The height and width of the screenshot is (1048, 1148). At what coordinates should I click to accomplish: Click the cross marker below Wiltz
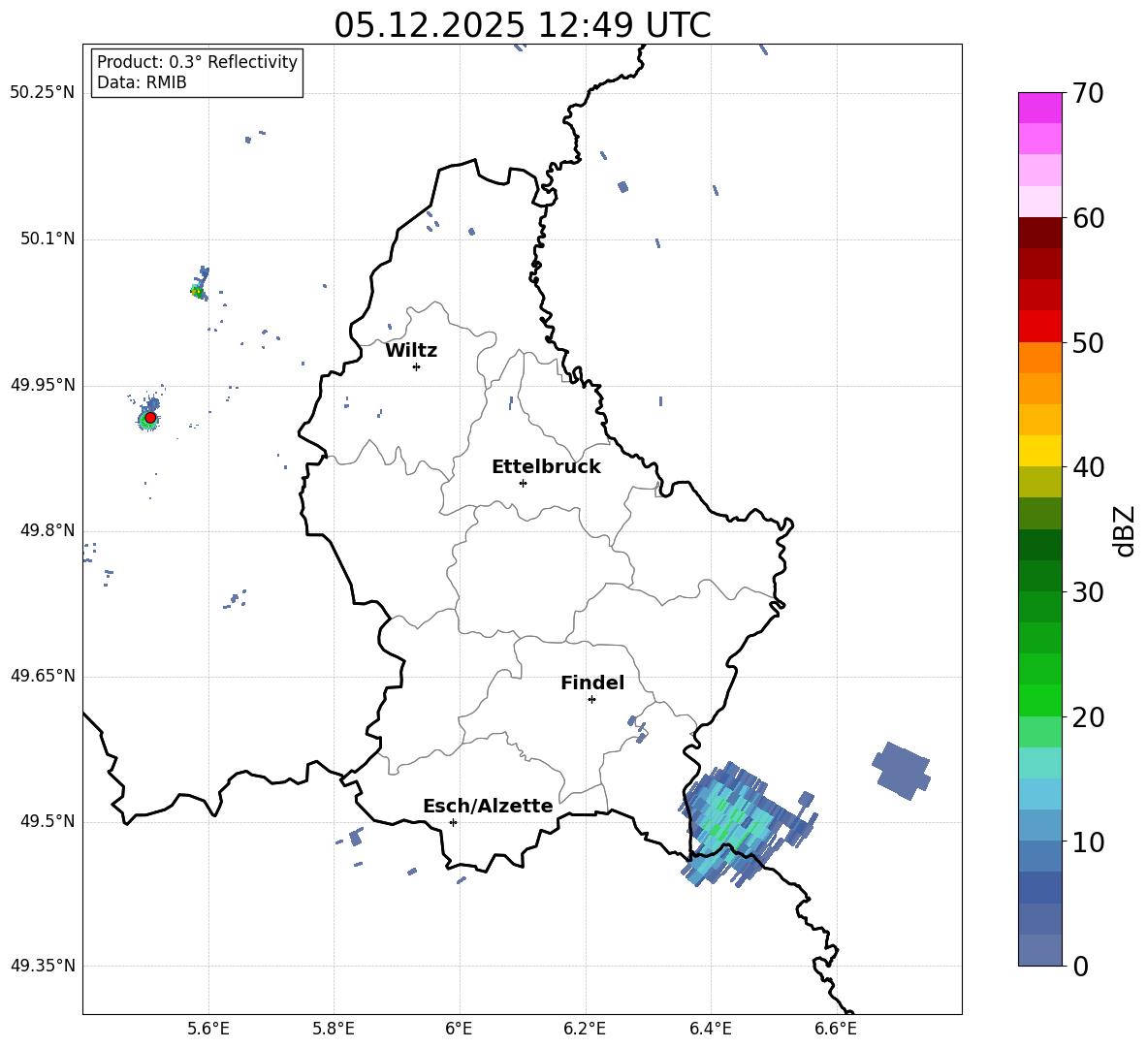coord(417,366)
